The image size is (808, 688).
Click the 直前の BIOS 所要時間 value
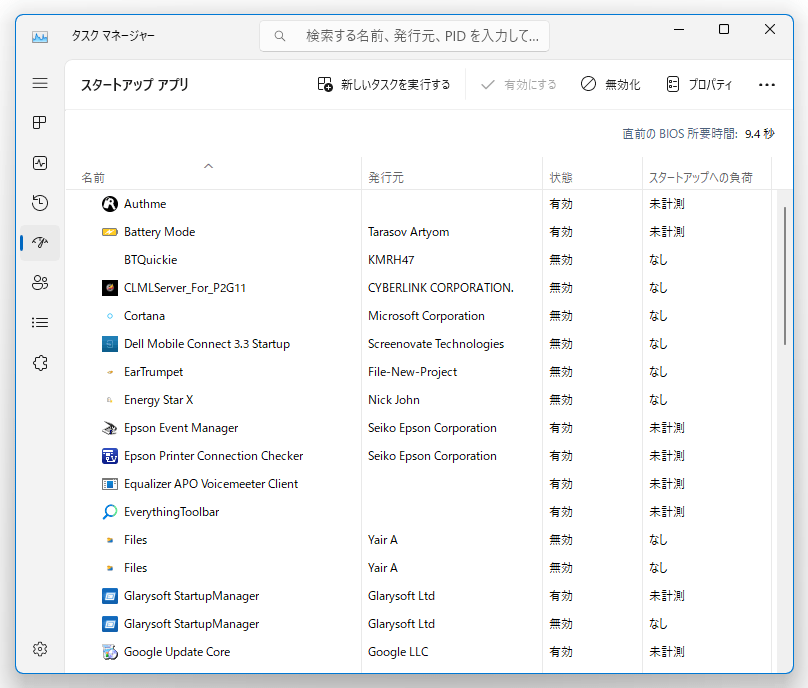point(760,134)
